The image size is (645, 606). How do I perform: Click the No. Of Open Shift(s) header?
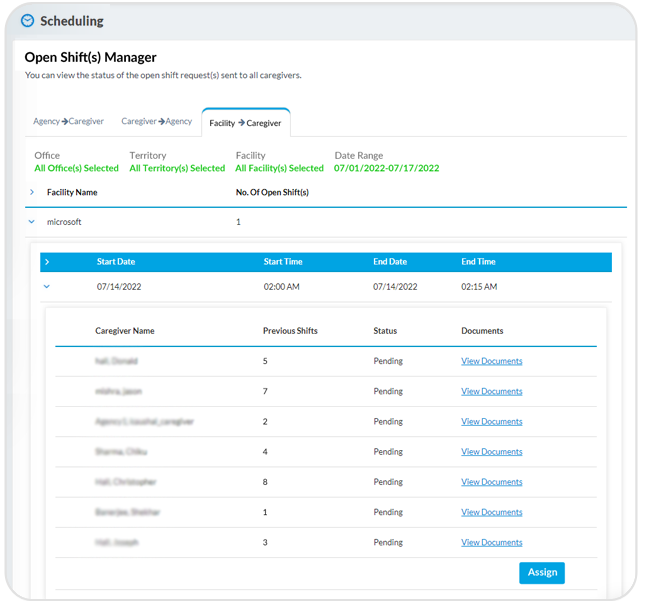272,193
